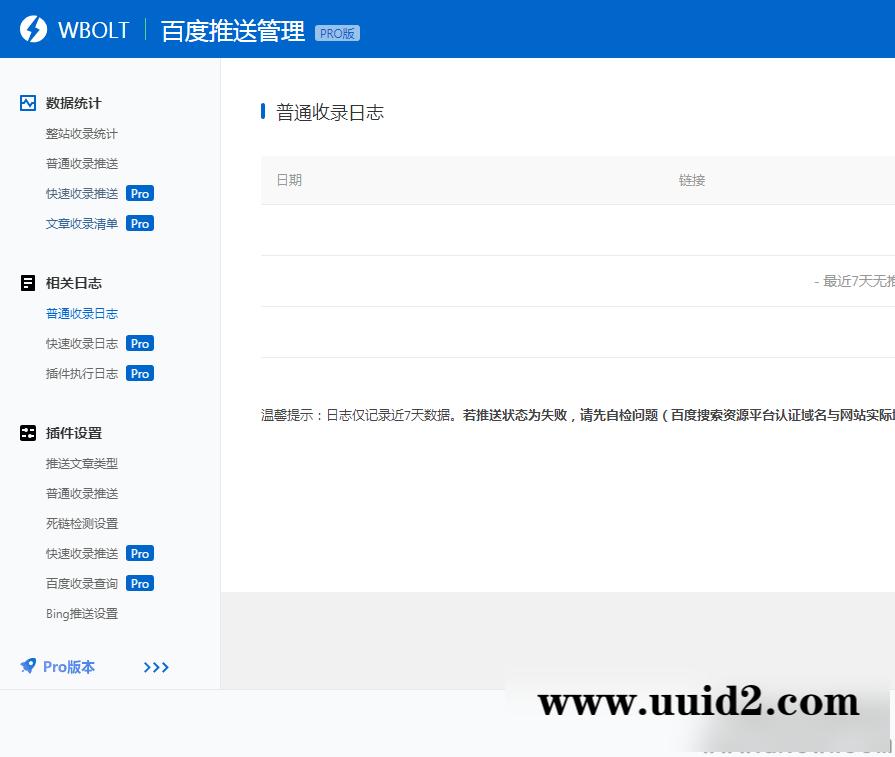Open the 死链检测设置 settings
The height and width of the screenshot is (757, 895).
[81, 523]
